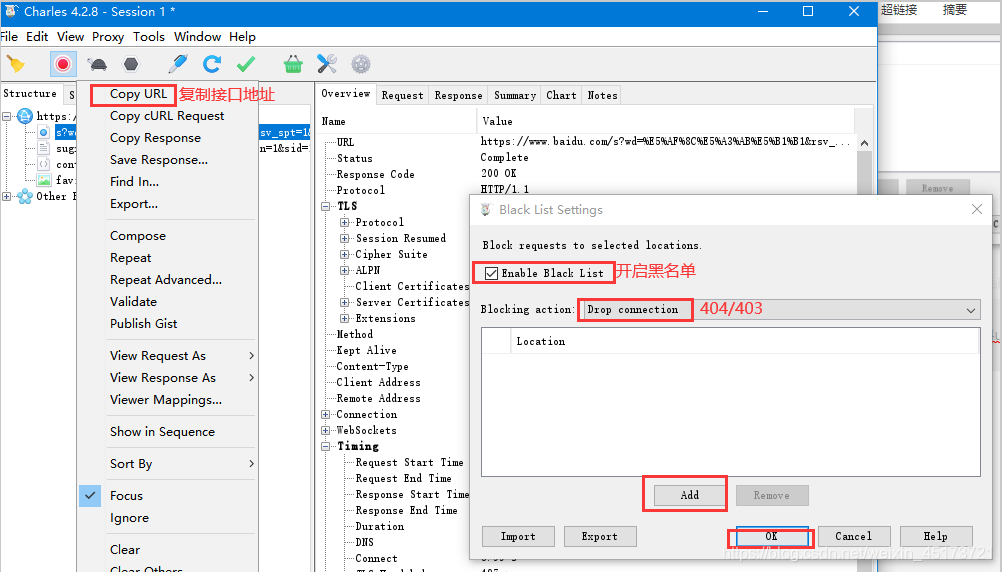Screen dimensions: 1002x572
Task: Expand the TLS Protocol row
Action: tap(344, 222)
